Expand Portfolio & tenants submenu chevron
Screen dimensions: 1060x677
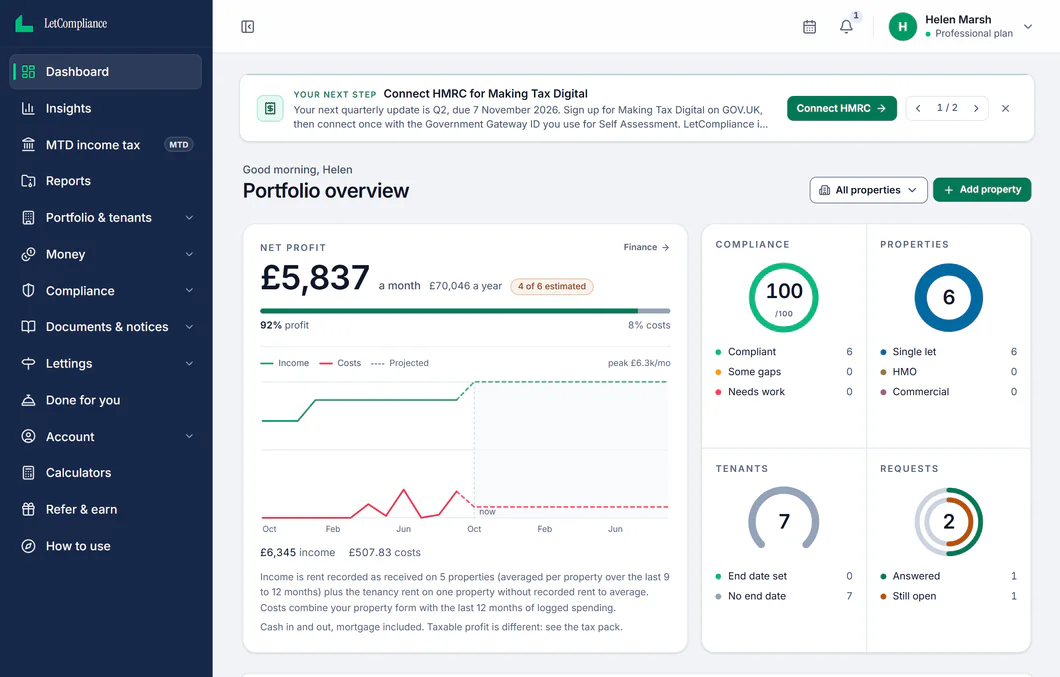(189, 218)
